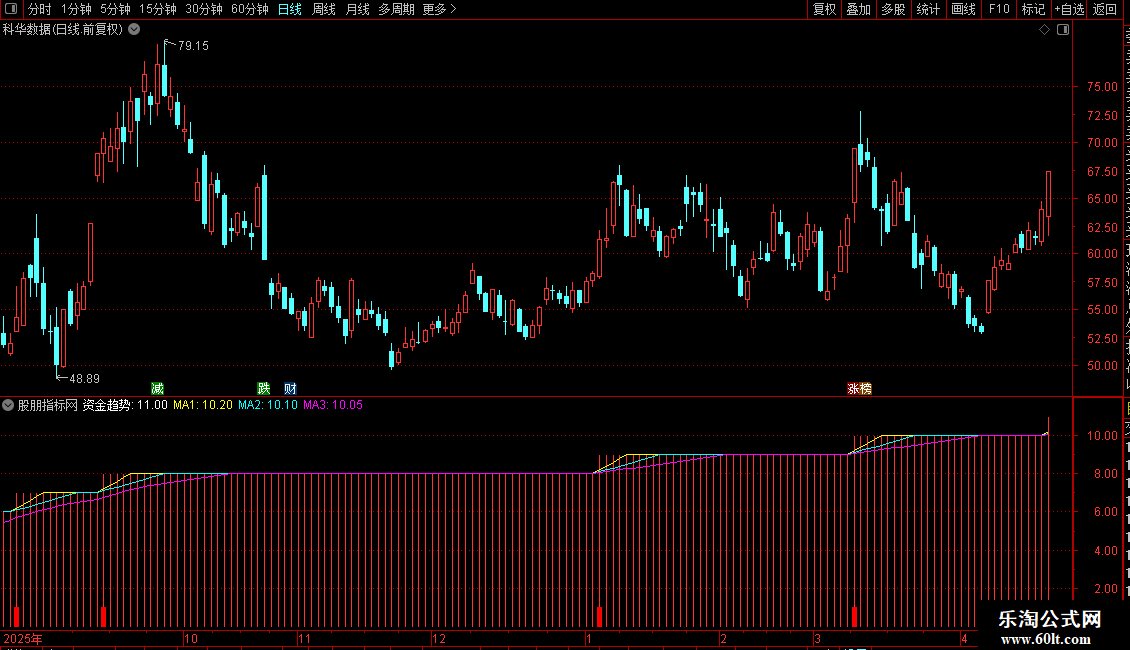Add stock with +自选 button

click(1069, 9)
